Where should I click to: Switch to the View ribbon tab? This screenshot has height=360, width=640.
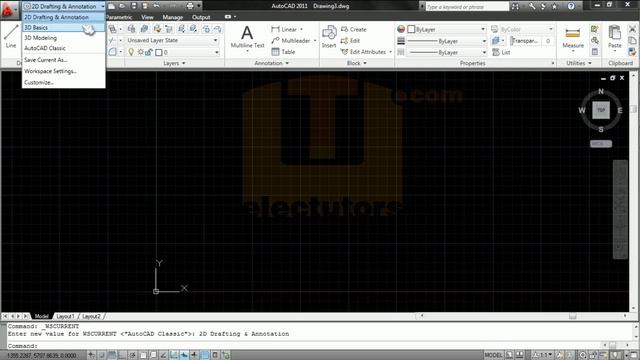point(147,17)
